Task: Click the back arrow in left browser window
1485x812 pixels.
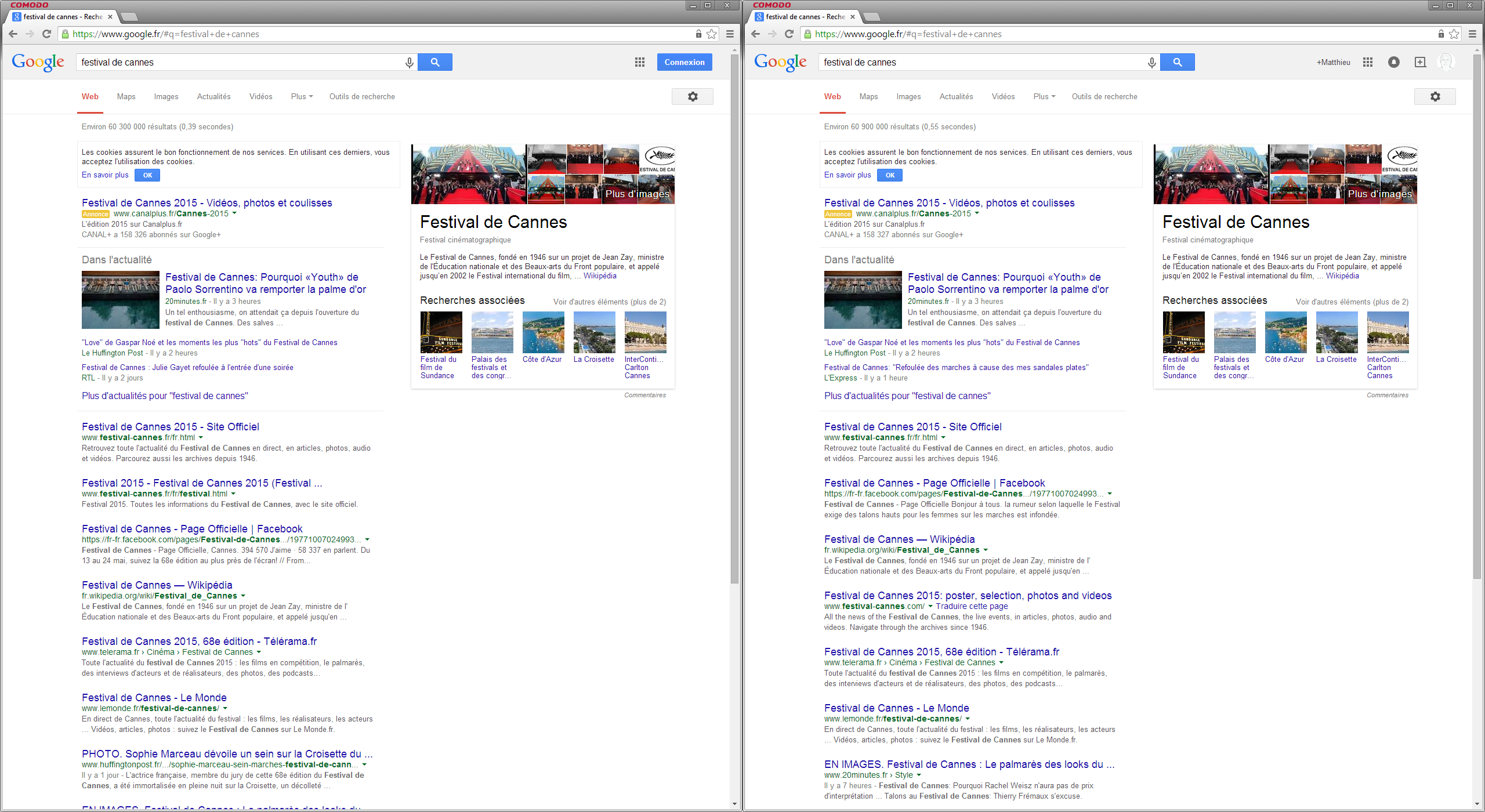Action: pos(13,34)
